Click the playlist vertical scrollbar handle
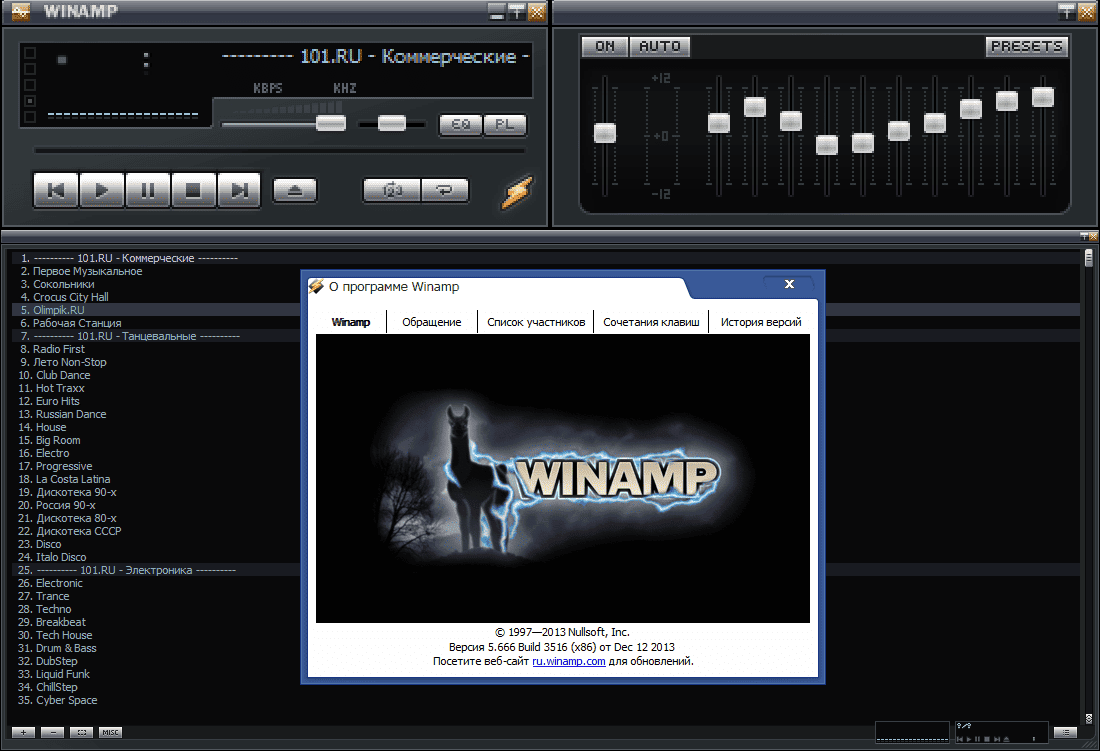Image resolution: width=1100 pixels, height=751 pixels. click(1088, 258)
